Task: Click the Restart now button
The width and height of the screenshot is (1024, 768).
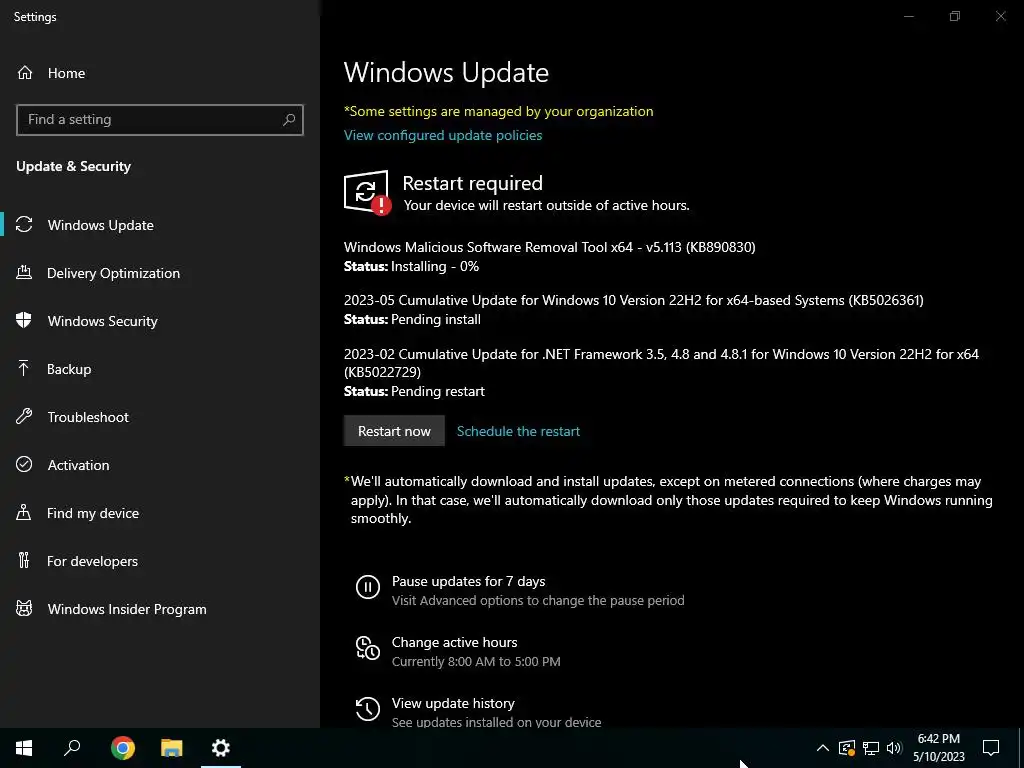Action: pyautogui.click(x=394, y=431)
